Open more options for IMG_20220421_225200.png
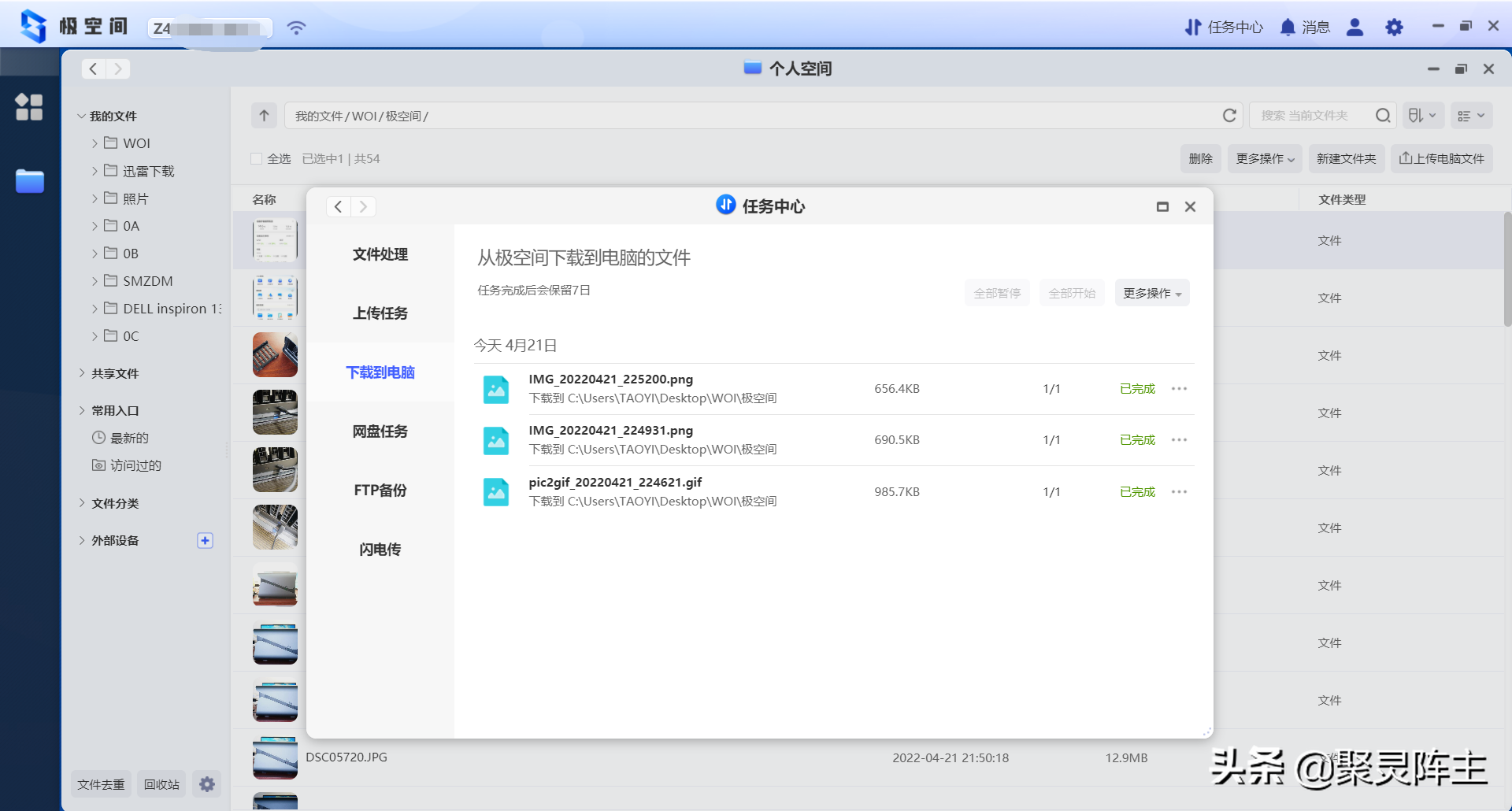This screenshot has height=811, width=1512. pyautogui.click(x=1179, y=389)
